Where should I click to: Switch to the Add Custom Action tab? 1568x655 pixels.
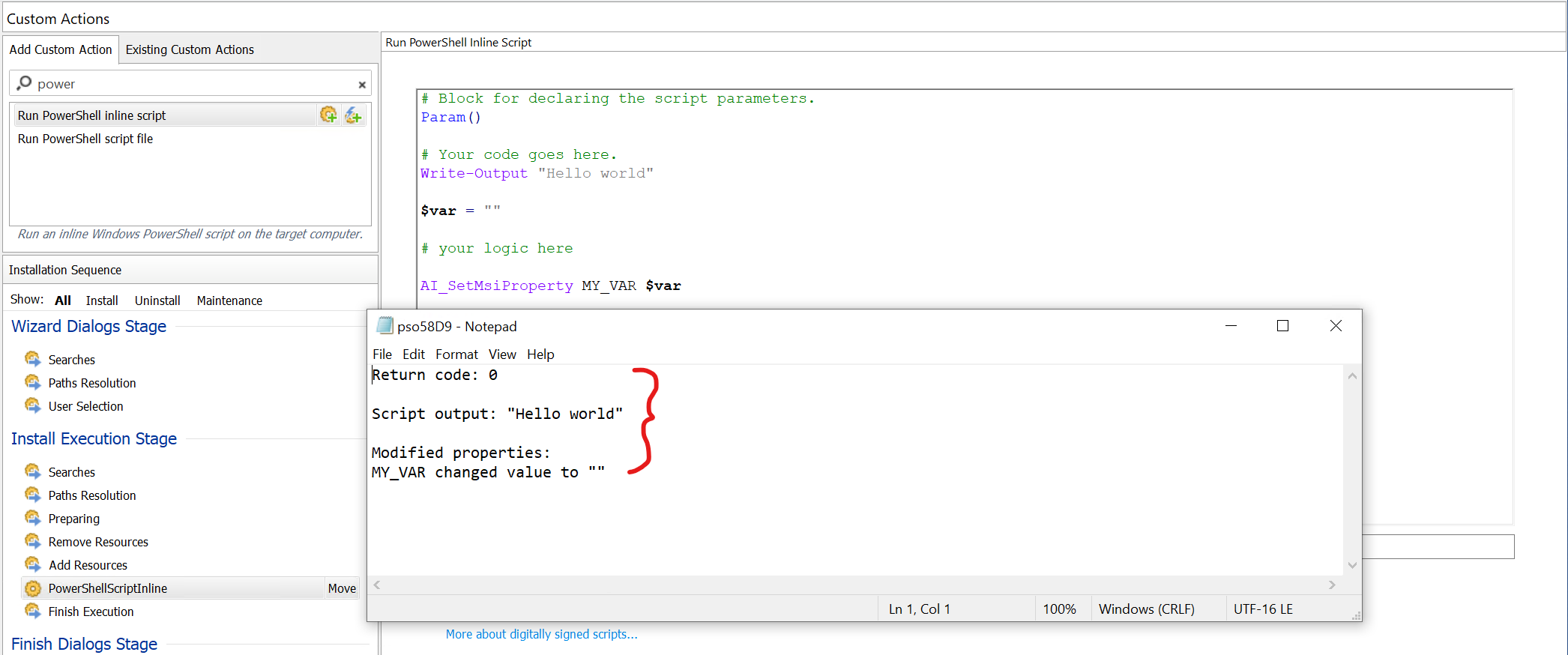pyautogui.click(x=61, y=49)
